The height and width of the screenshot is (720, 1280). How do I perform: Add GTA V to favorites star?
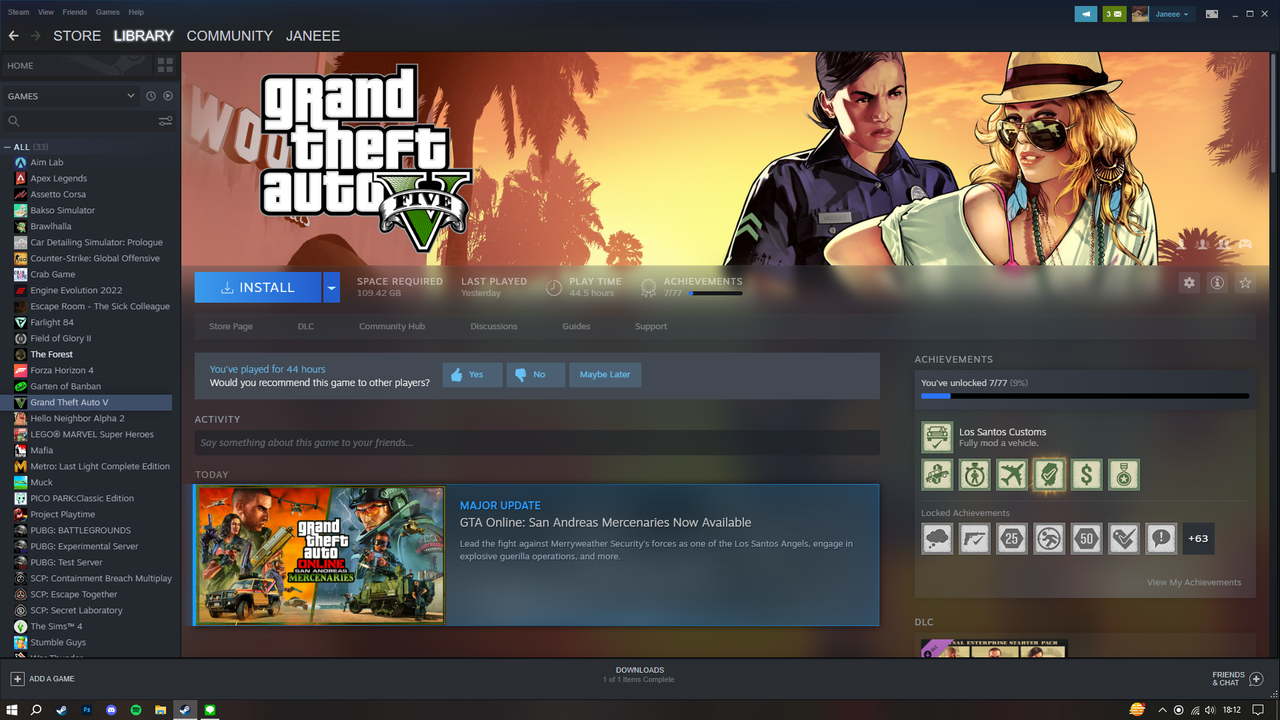coord(1245,283)
